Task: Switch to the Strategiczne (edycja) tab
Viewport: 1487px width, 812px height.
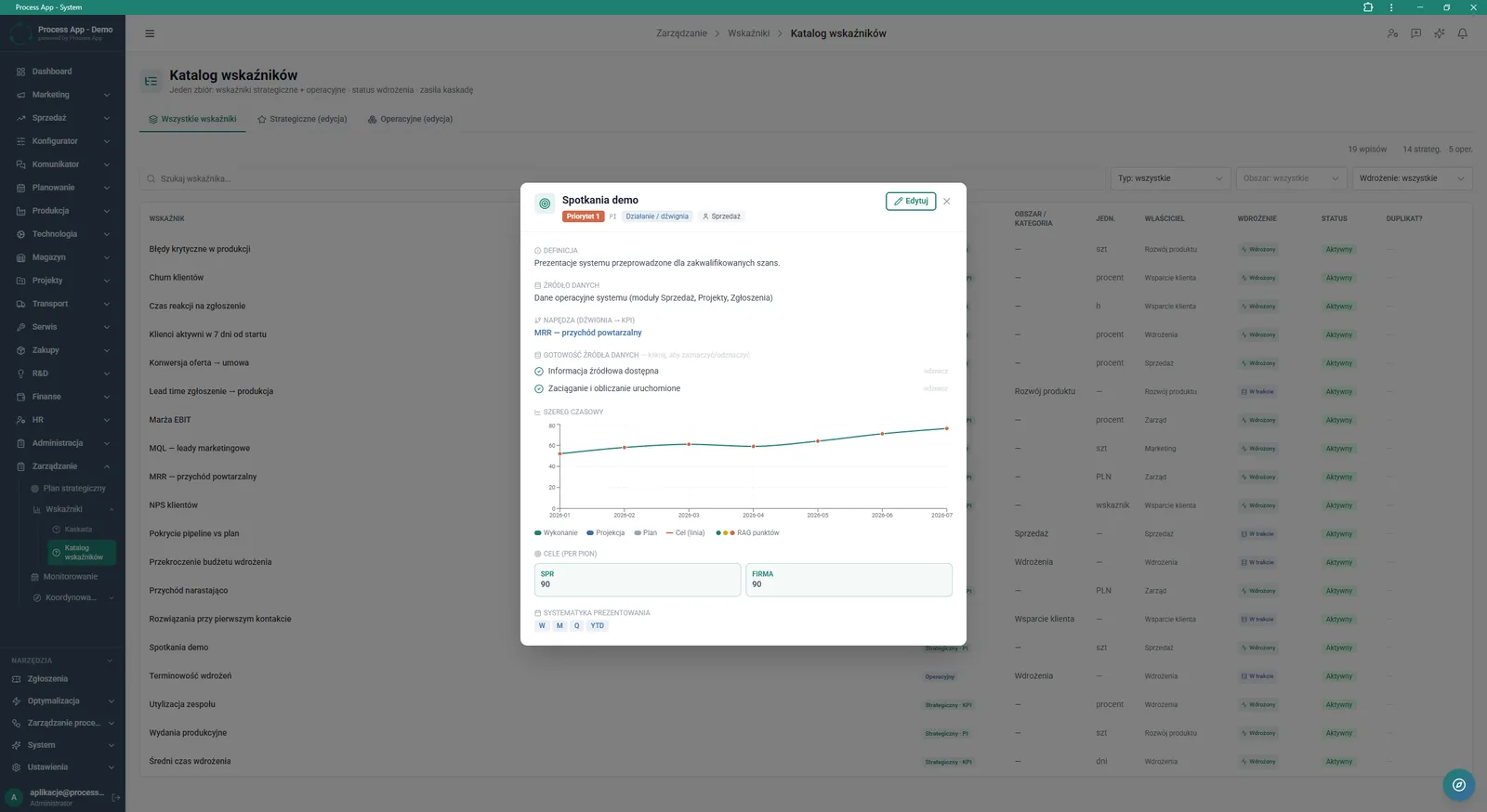Action: click(x=302, y=119)
